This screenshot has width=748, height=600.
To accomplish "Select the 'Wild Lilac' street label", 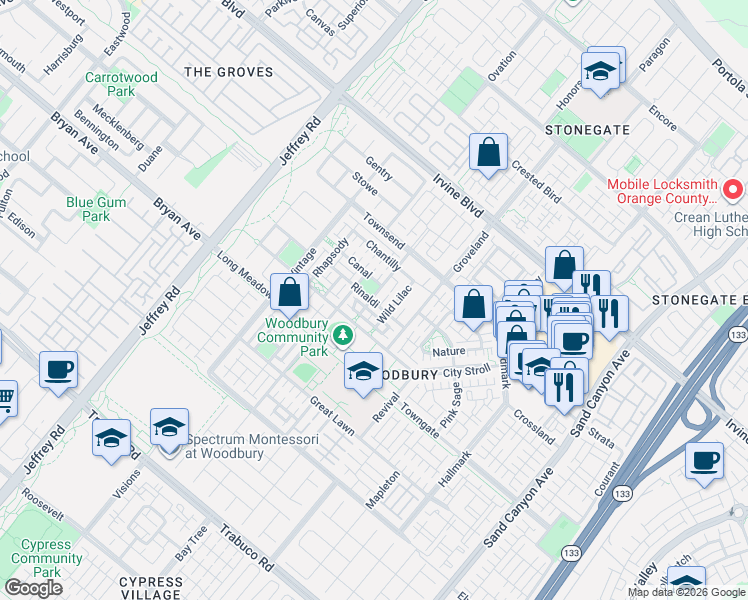I will point(394,304).
